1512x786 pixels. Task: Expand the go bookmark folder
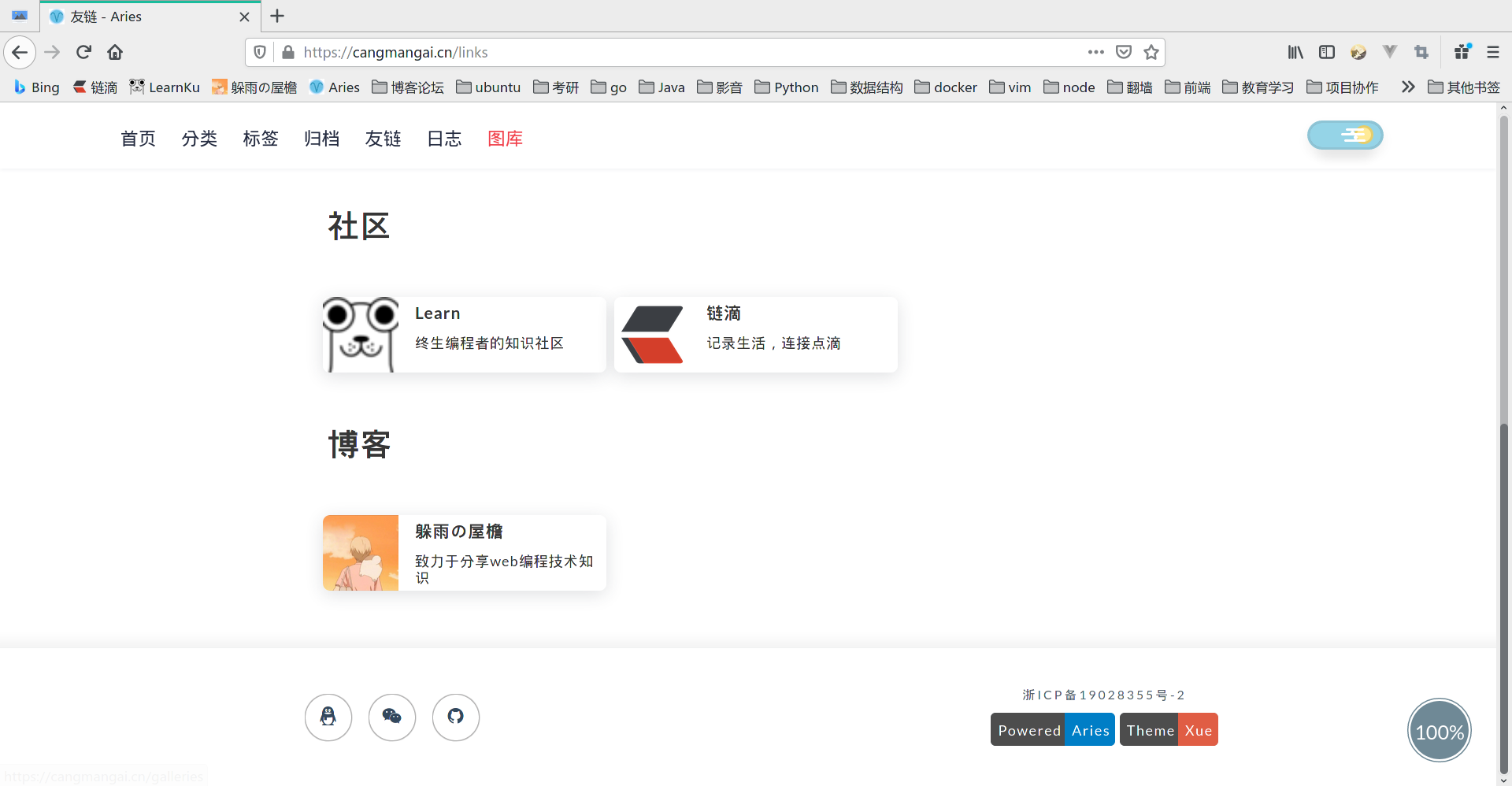point(609,87)
